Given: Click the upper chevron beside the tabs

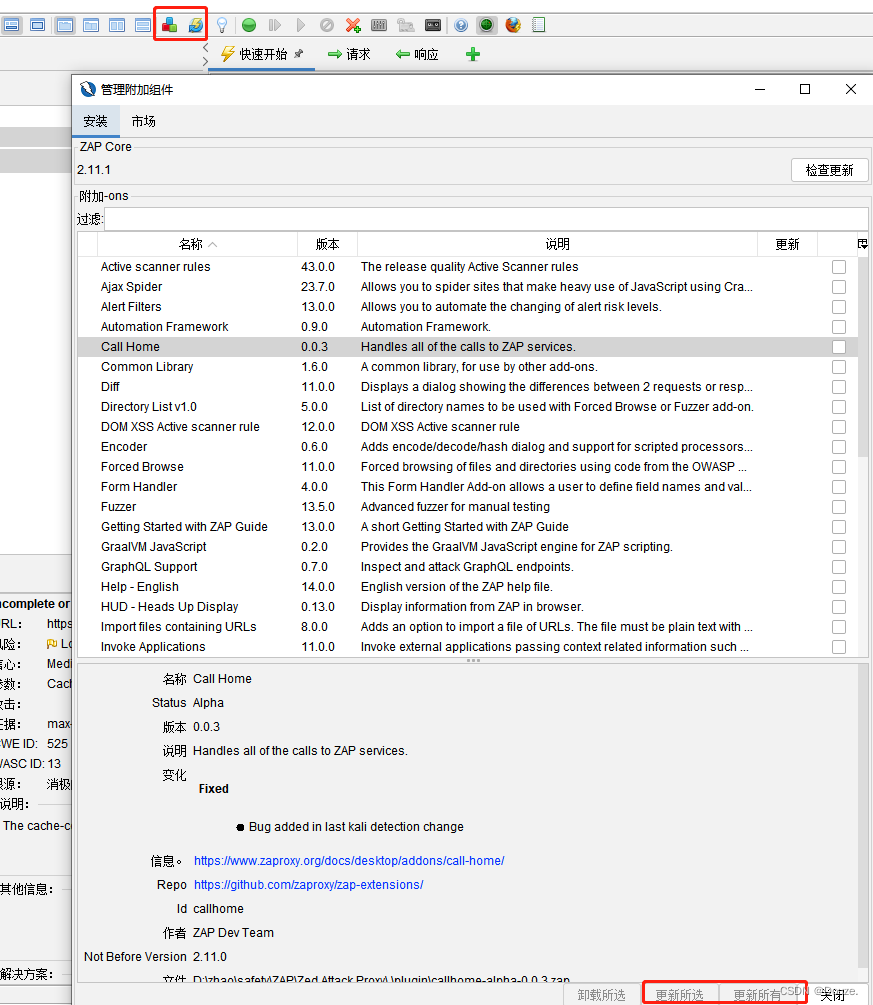Looking at the screenshot, I should 205,47.
